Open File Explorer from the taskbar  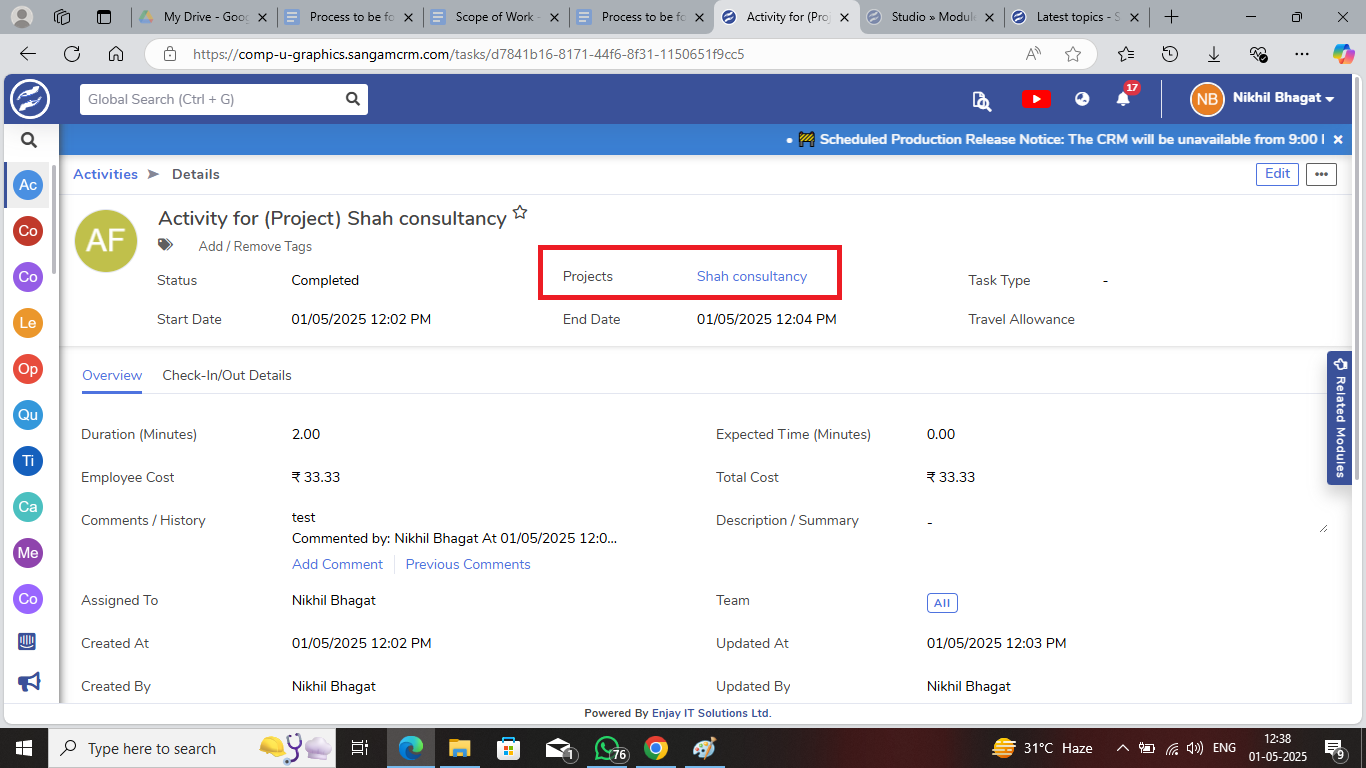tap(459, 748)
